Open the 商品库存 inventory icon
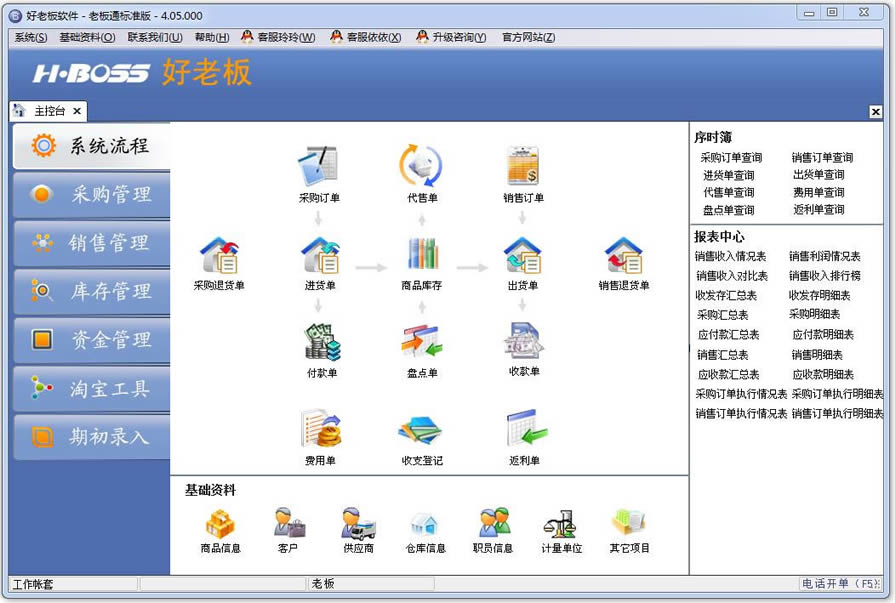895x603 pixels. click(422, 255)
